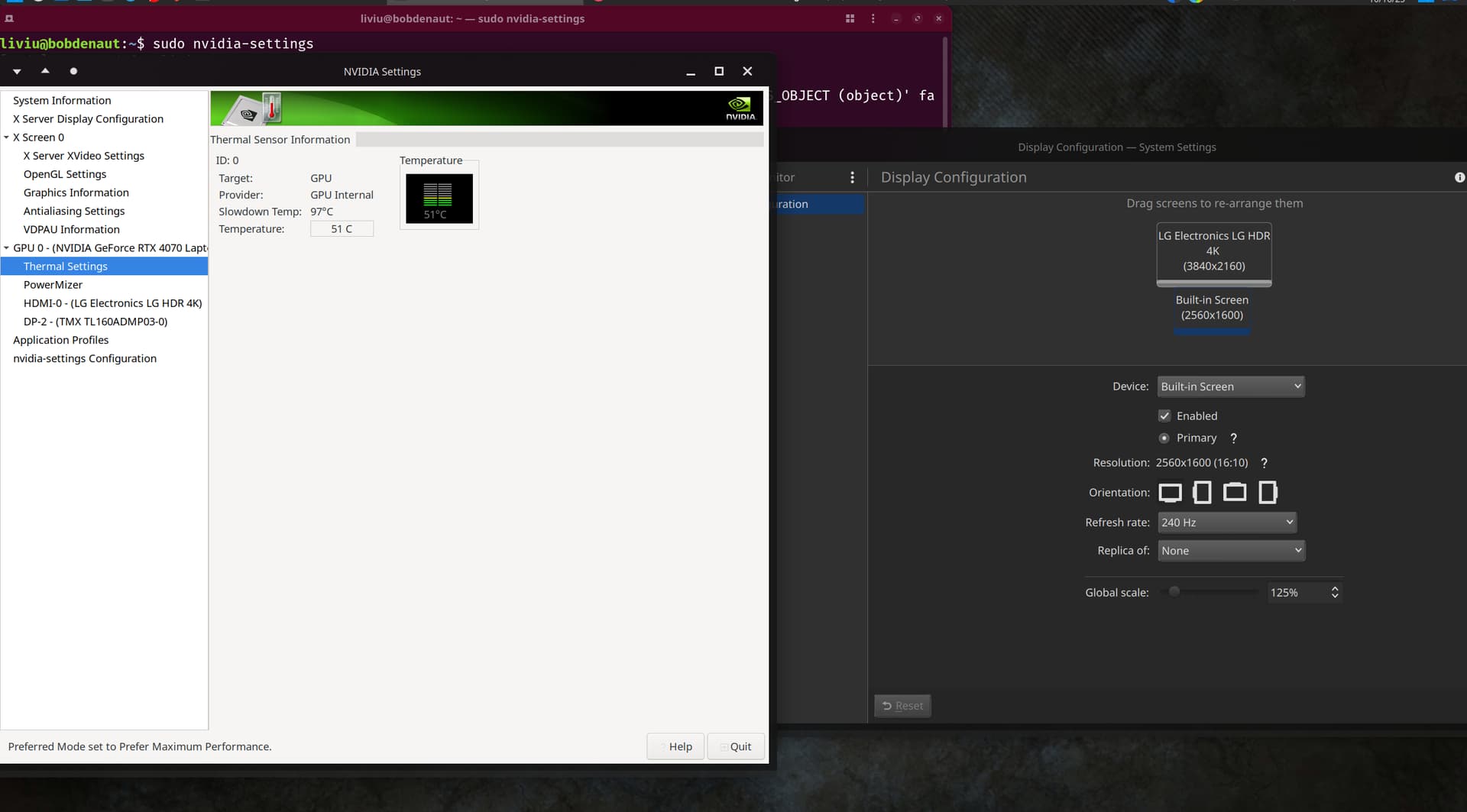The height and width of the screenshot is (812, 1467).
Task: Click the question mark beside Resolution
Action: pyautogui.click(x=1264, y=463)
